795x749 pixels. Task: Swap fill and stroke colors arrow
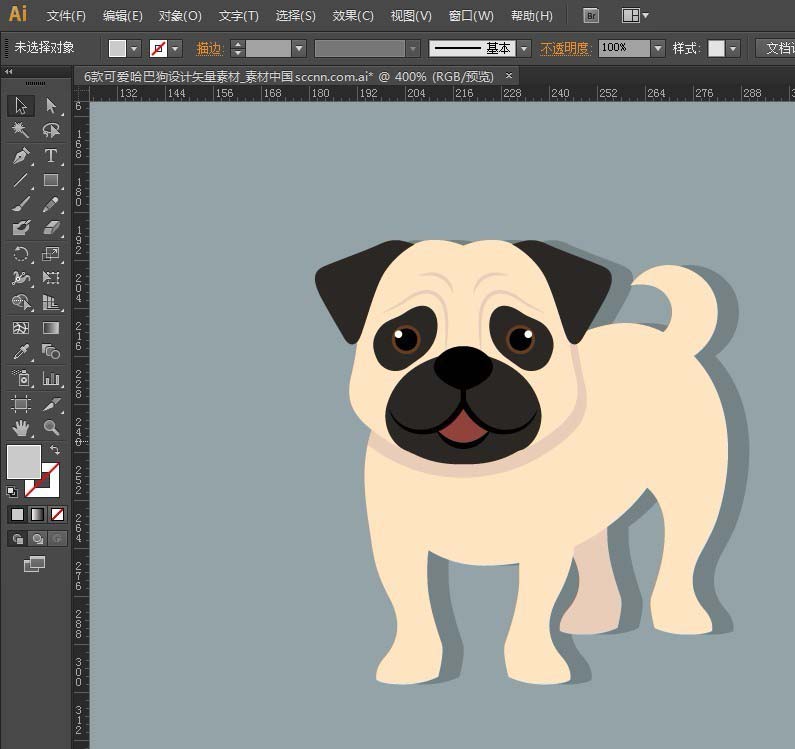[x=55, y=451]
